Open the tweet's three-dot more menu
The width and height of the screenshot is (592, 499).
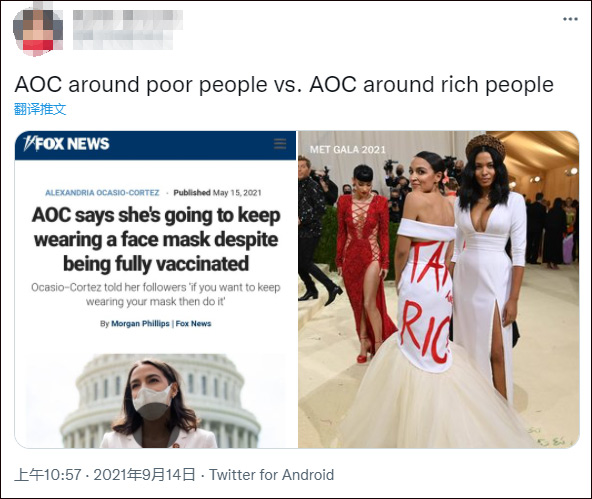(x=570, y=19)
